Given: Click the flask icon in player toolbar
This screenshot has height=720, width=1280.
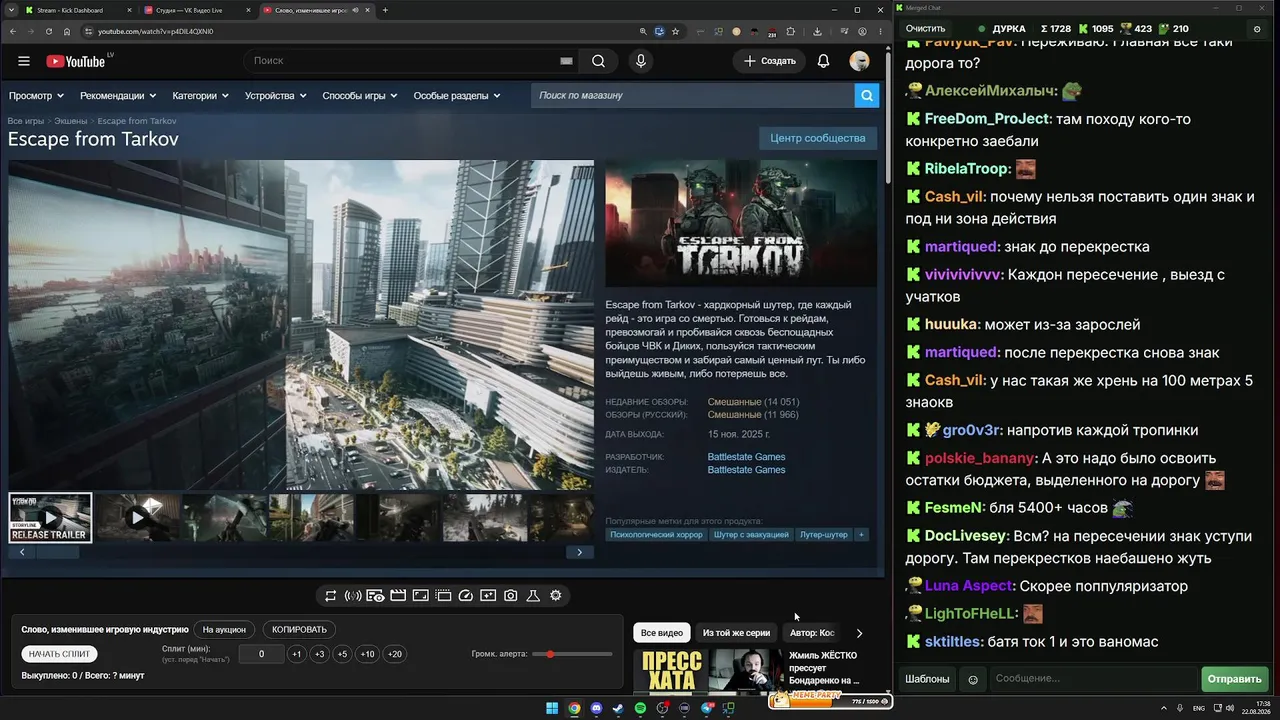Looking at the screenshot, I should click(x=533, y=596).
